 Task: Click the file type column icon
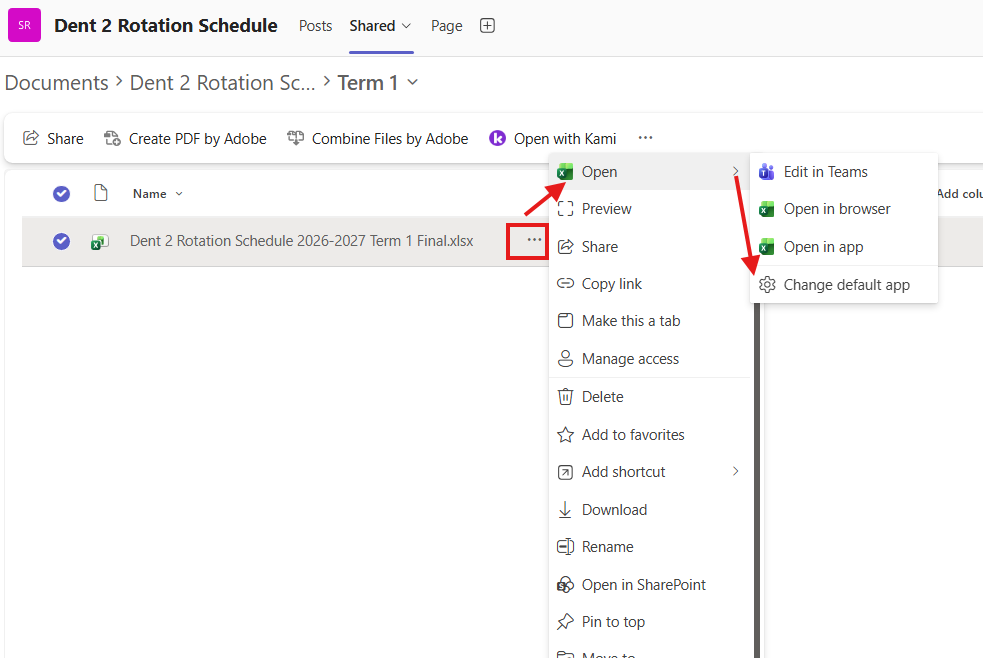pos(100,193)
